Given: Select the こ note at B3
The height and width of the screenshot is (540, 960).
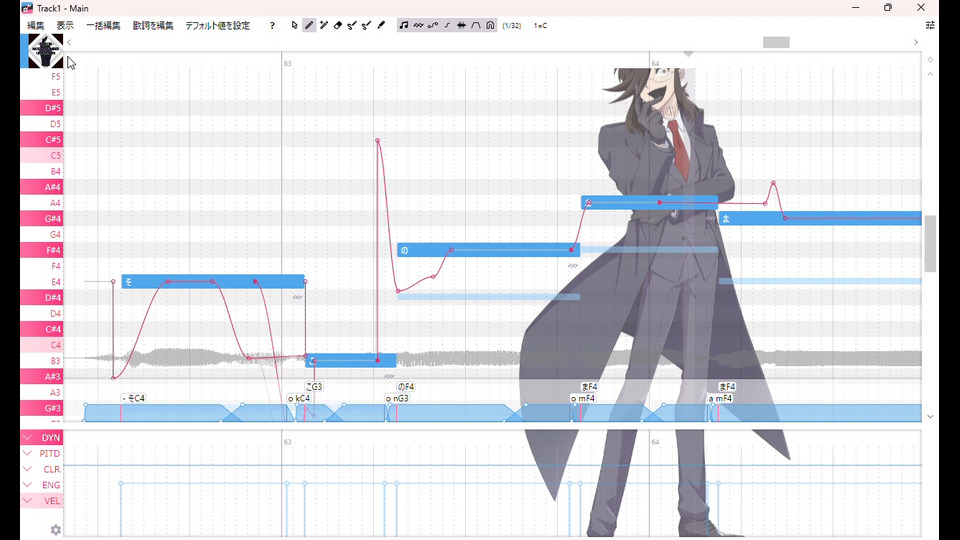Looking at the screenshot, I should coord(351,361).
